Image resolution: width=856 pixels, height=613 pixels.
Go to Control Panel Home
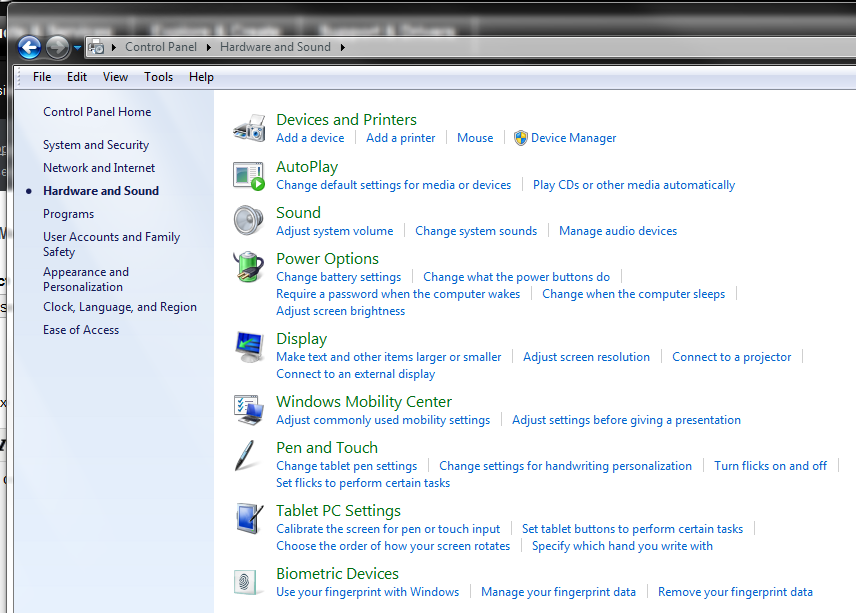97,112
